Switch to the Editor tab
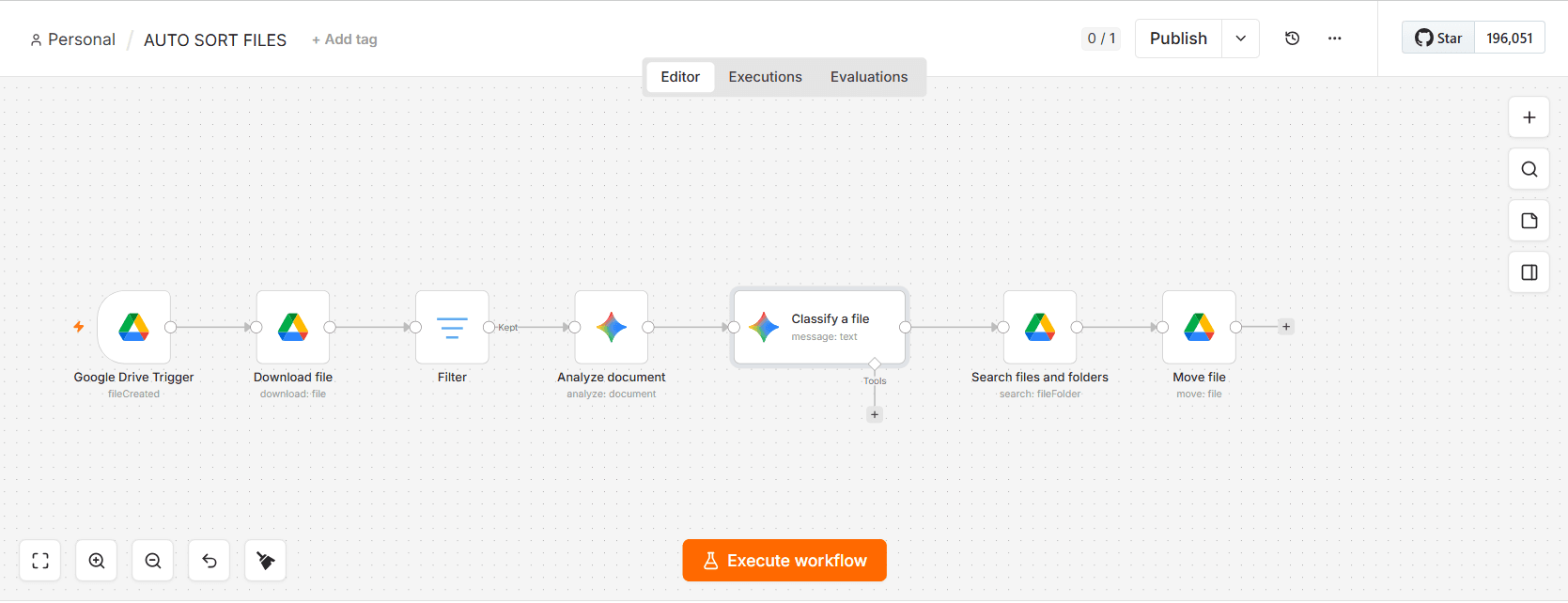 click(x=680, y=77)
